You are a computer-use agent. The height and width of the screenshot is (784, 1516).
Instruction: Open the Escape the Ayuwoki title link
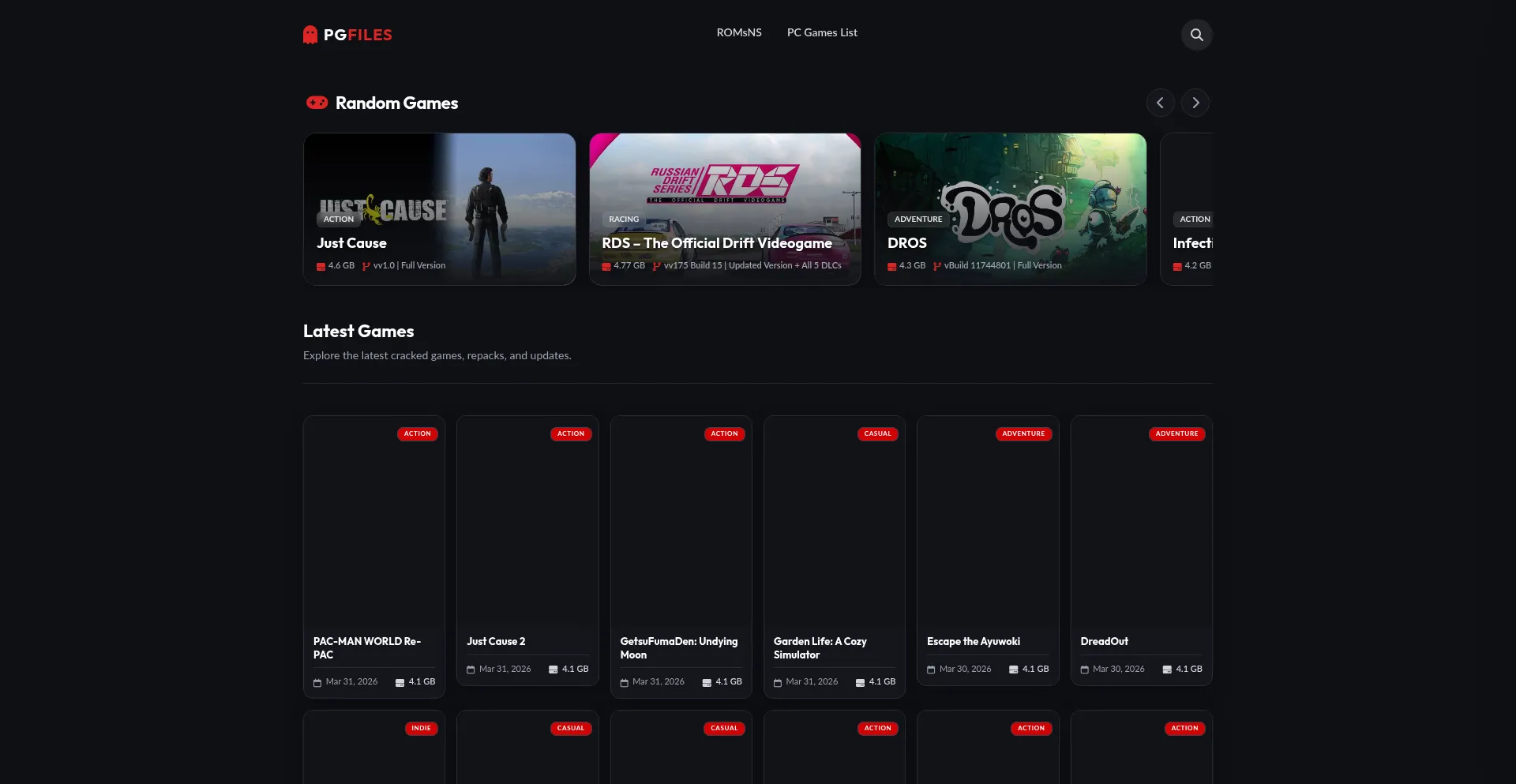coord(974,641)
